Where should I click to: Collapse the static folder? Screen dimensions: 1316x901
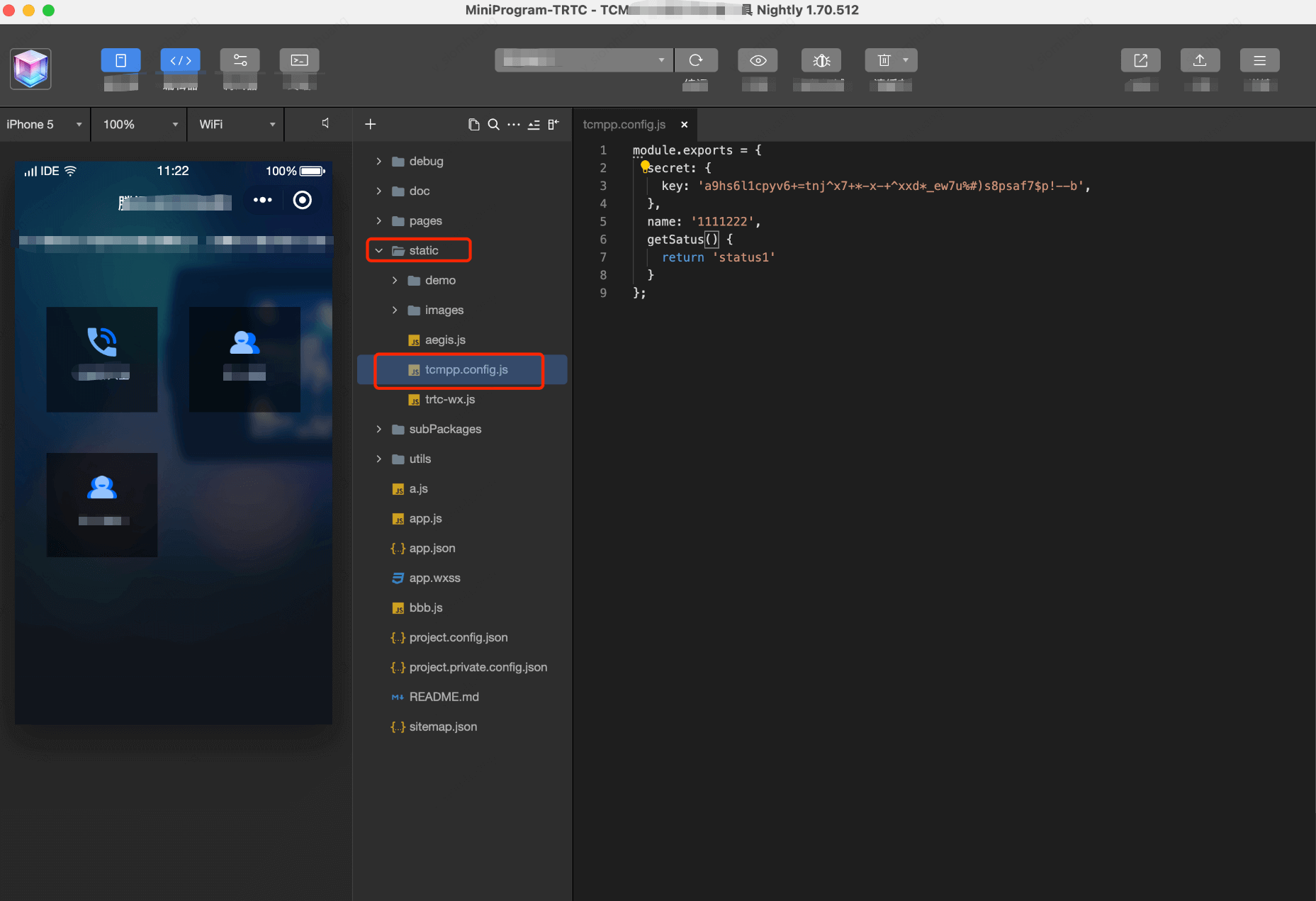pyautogui.click(x=379, y=250)
